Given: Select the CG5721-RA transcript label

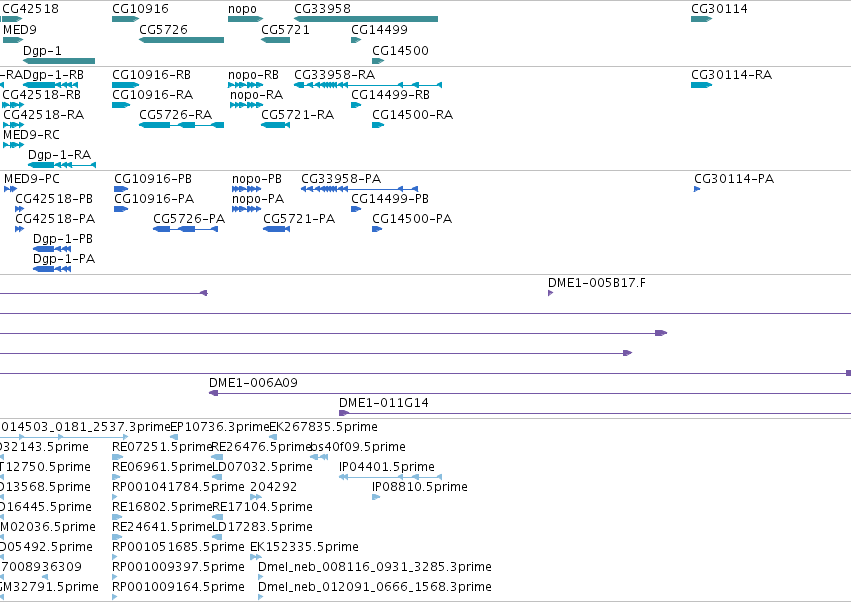Looking at the screenshot, I should point(297,115).
